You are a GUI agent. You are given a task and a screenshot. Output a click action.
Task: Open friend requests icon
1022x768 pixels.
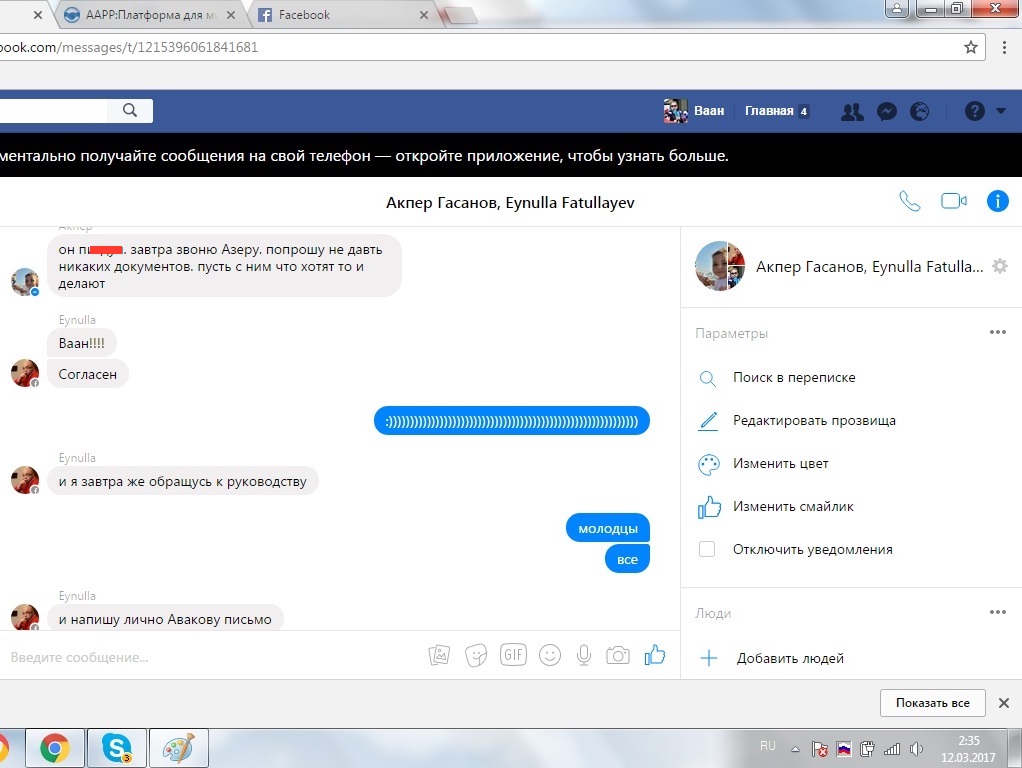(x=851, y=111)
